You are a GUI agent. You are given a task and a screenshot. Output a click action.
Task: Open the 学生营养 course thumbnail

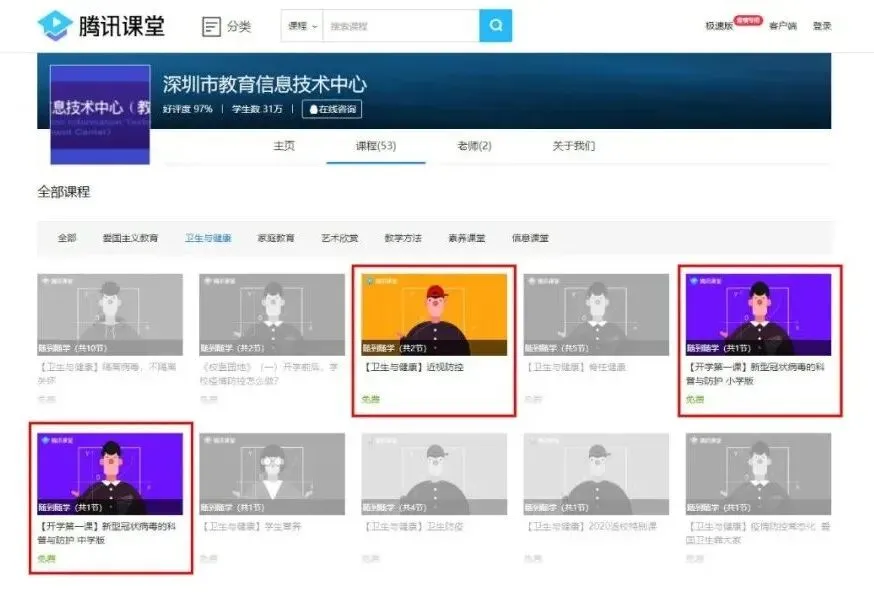[x=272, y=474]
